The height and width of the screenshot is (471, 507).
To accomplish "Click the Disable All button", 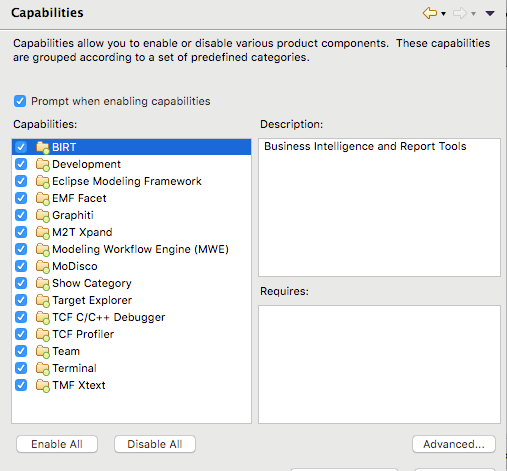I will pyautogui.click(x=155, y=444).
